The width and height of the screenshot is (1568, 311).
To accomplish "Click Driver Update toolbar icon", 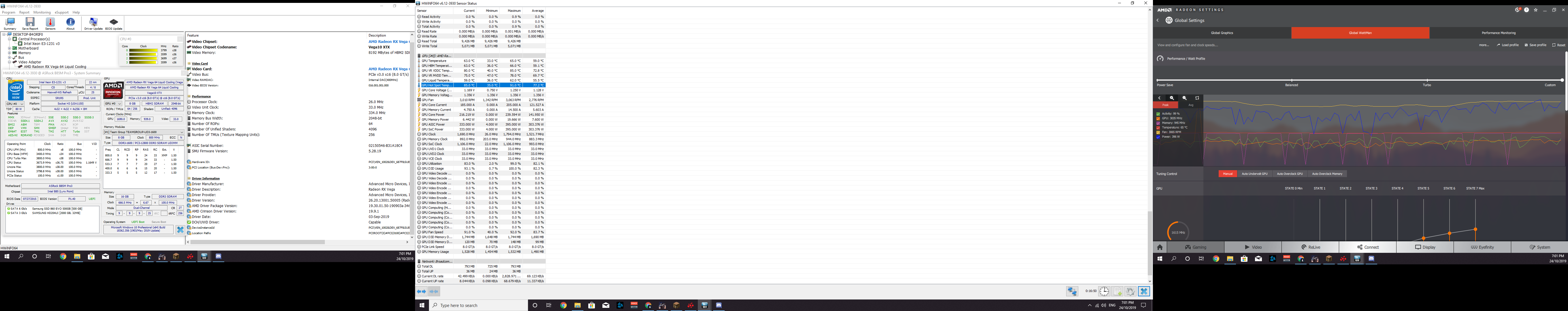I will point(93,24).
